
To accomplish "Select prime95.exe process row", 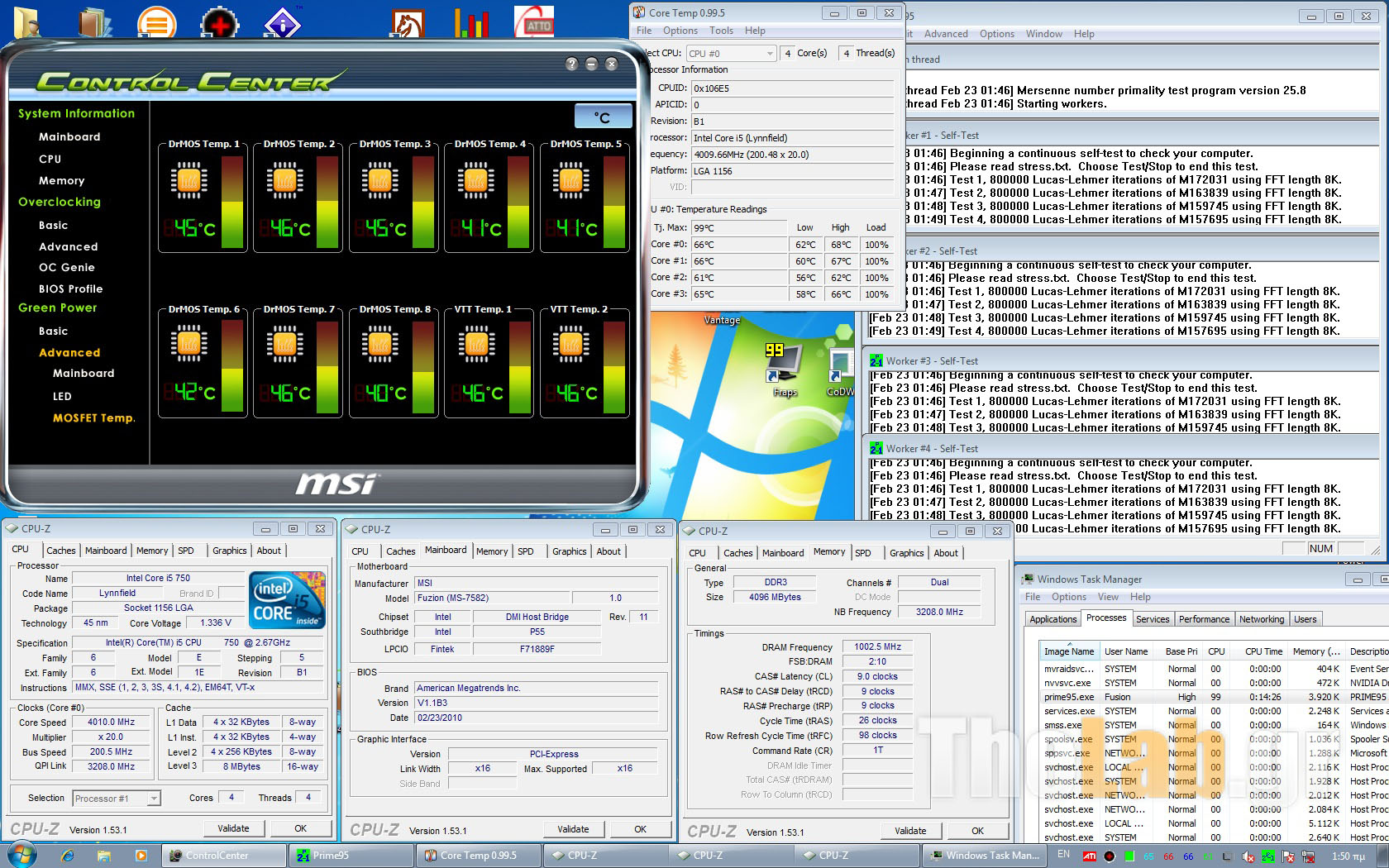I will (1214, 697).
